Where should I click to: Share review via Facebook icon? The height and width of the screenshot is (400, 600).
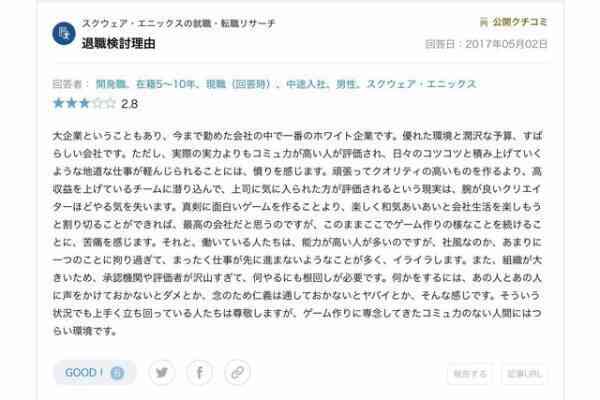pyautogui.click(x=199, y=372)
